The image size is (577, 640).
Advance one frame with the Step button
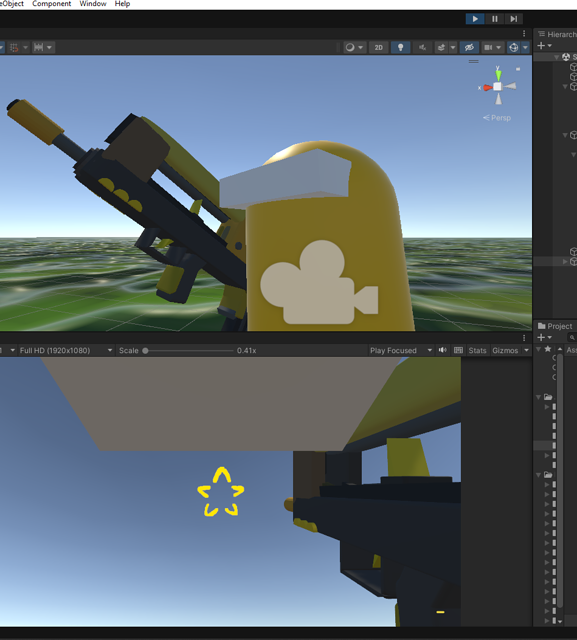coord(514,19)
